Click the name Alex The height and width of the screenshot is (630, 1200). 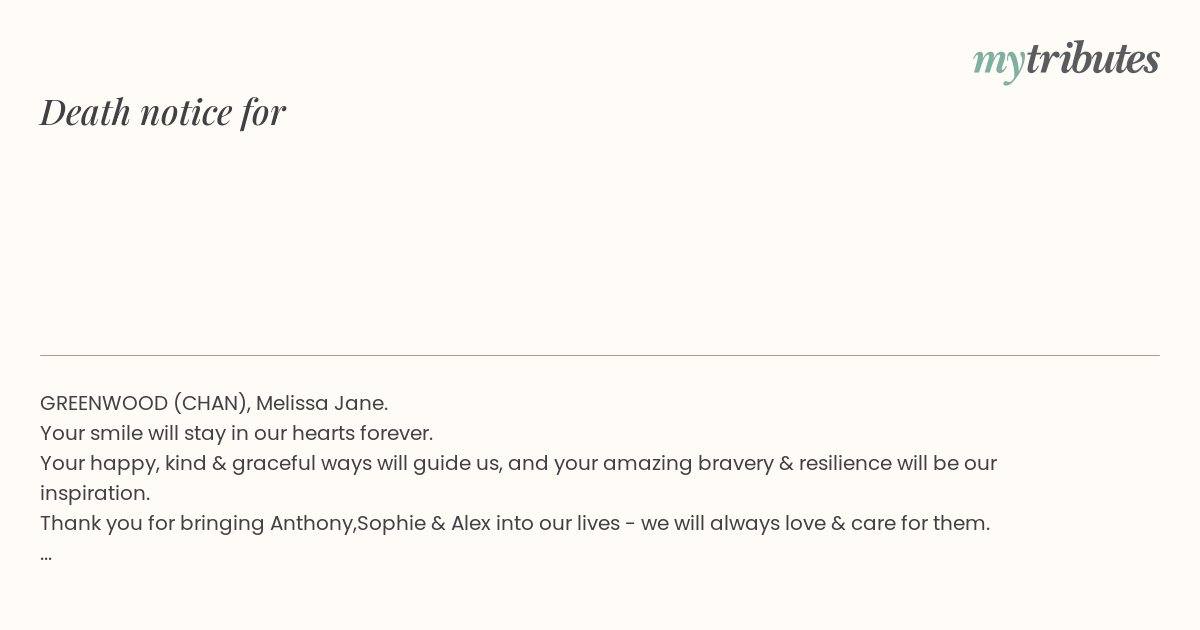(x=470, y=523)
